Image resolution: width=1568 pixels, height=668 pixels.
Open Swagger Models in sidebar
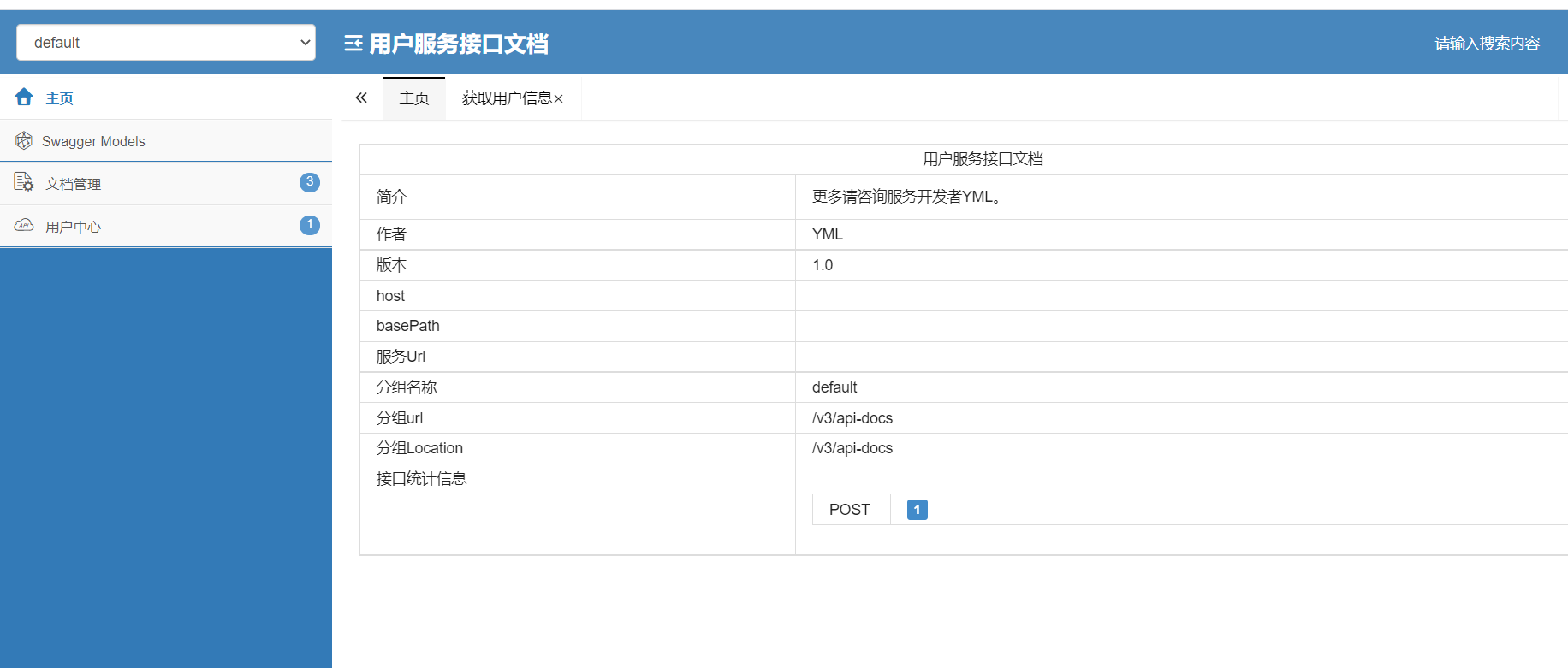click(x=166, y=140)
